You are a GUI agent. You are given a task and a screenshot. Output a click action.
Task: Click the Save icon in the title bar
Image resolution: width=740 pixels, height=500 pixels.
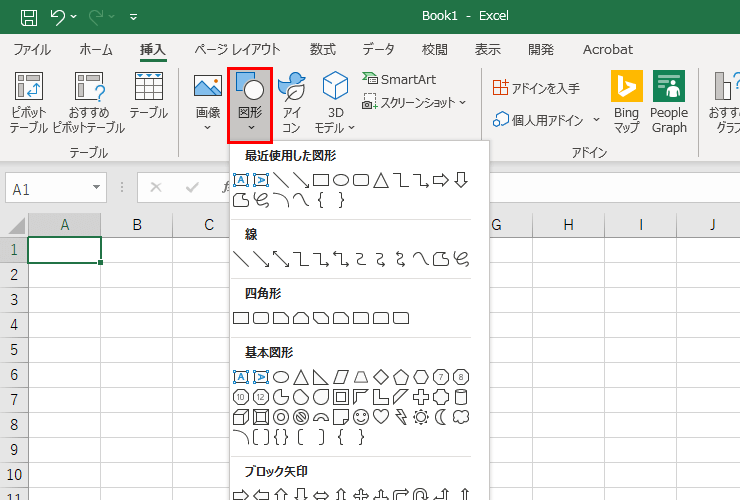29,17
